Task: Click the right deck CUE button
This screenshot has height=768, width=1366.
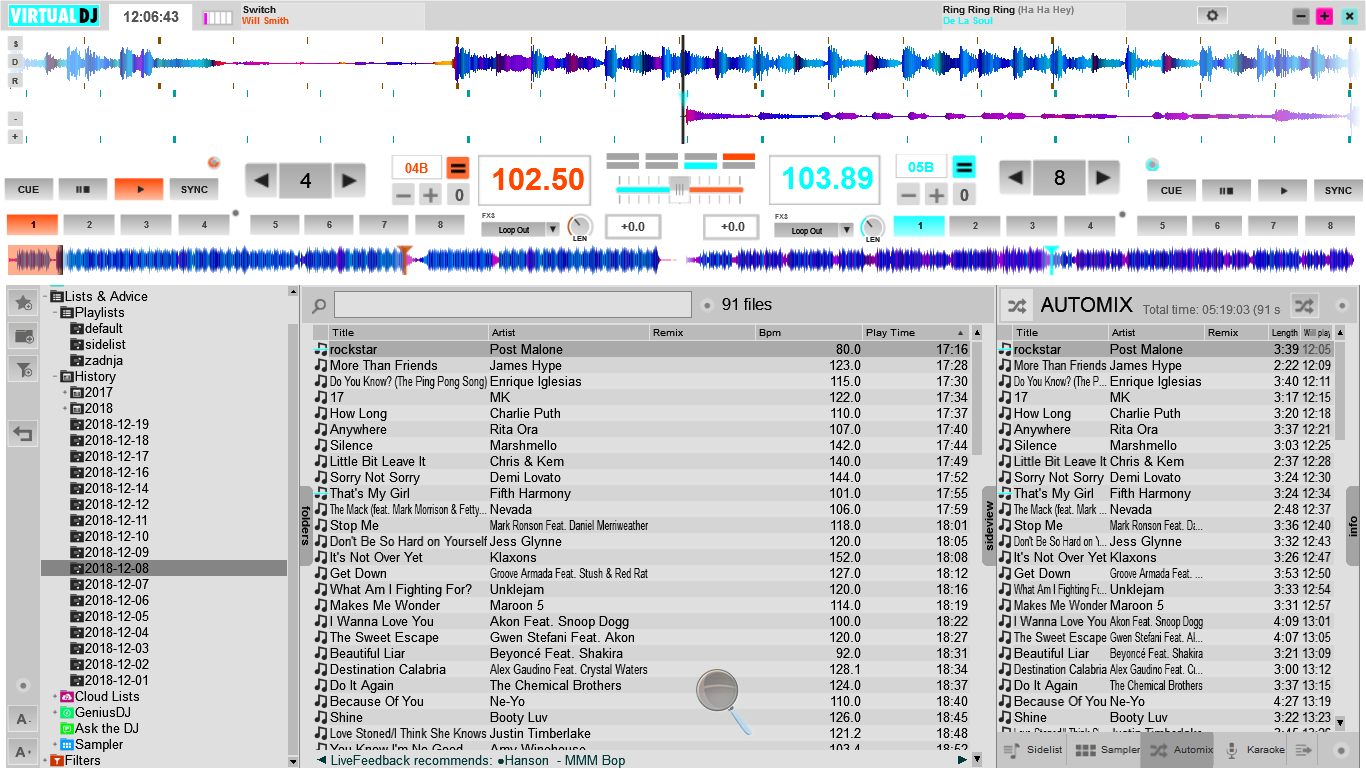Action: (x=1171, y=190)
